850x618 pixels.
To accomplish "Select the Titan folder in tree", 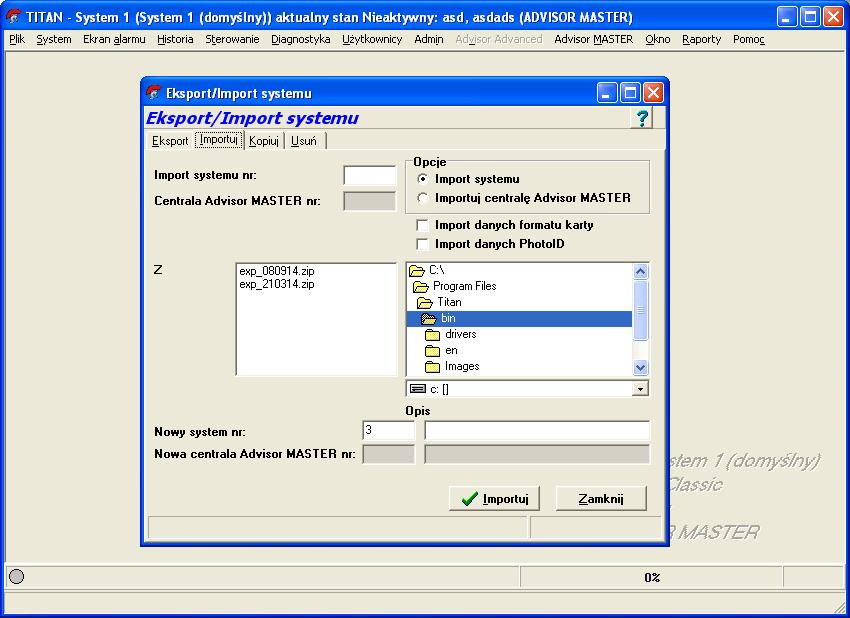I will tap(449, 302).
